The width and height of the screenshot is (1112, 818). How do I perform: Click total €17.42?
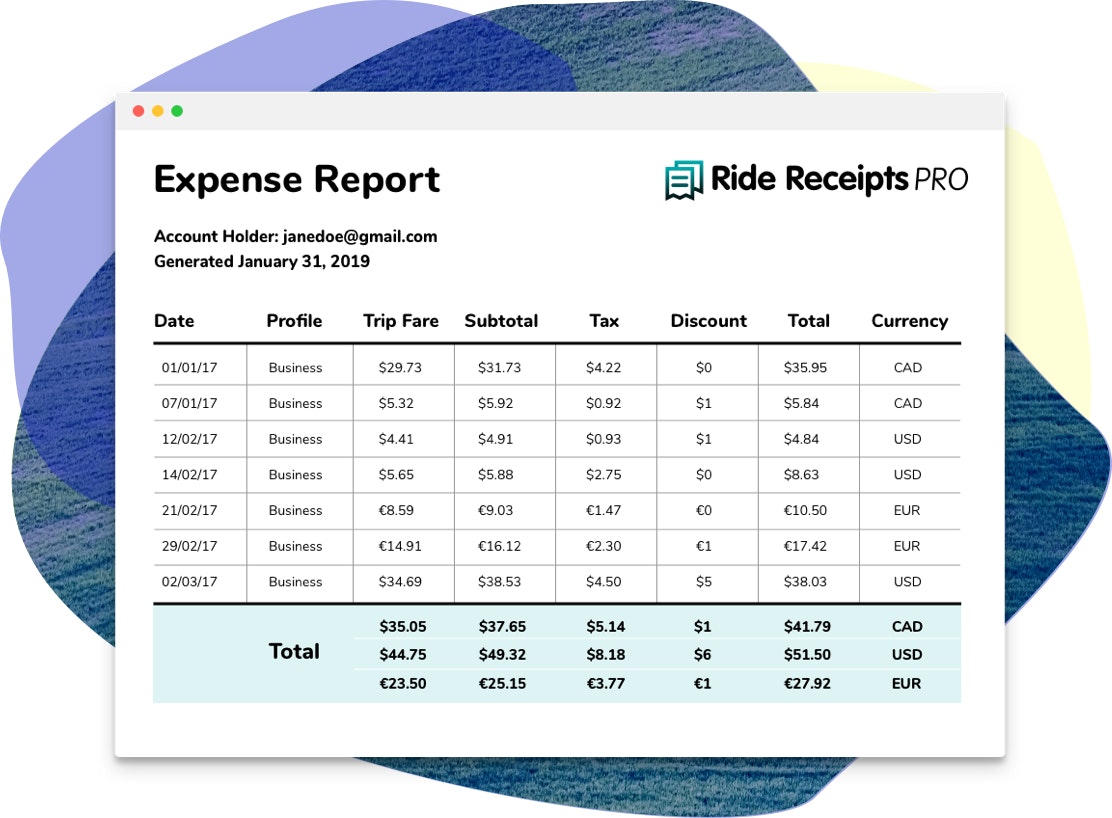(x=805, y=546)
